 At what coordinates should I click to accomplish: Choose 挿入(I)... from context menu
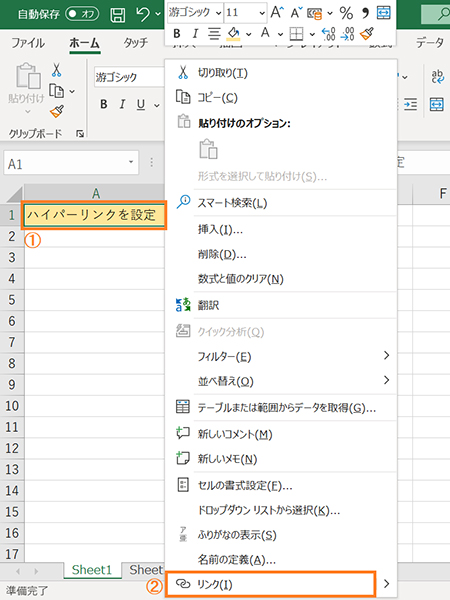click(x=281, y=229)
